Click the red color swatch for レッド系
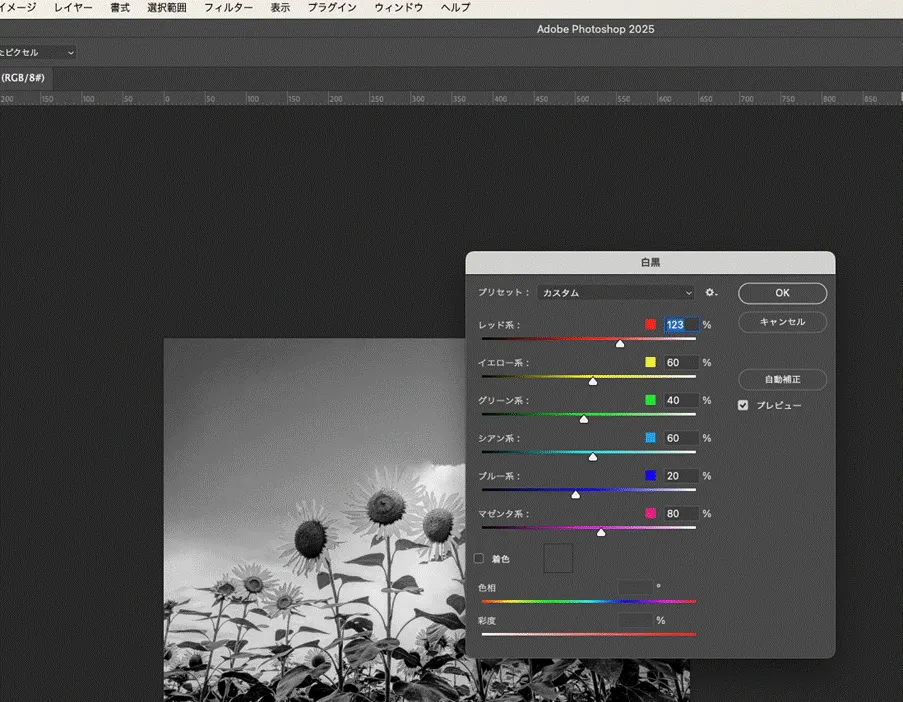Image resolution: width=903 pixels, height=702 pixels. 650,325
